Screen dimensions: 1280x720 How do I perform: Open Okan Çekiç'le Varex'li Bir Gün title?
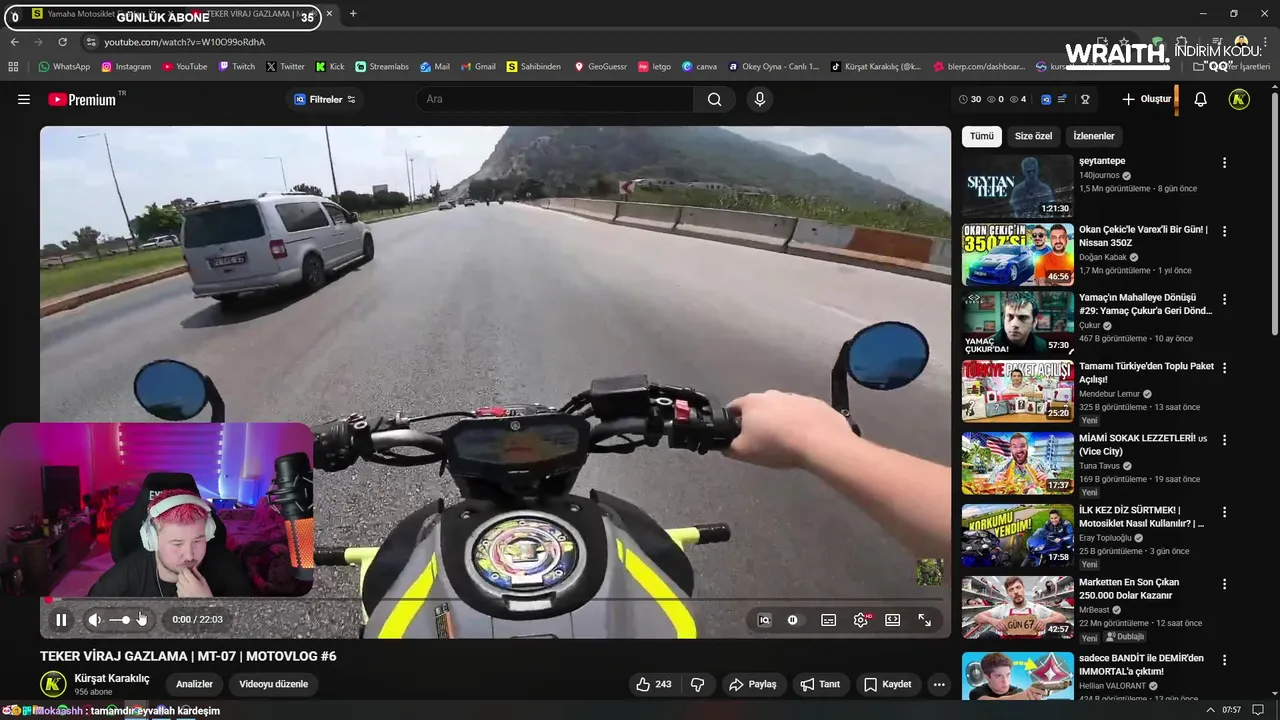(1143, 236)
